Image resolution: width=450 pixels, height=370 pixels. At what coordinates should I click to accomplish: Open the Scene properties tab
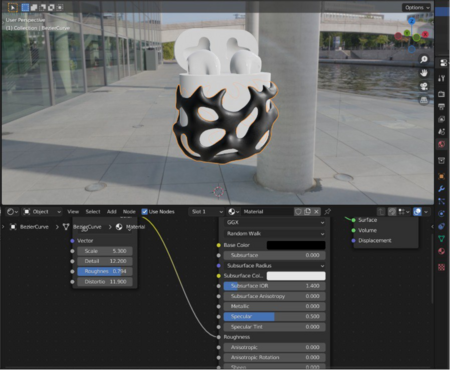(x=442, y=132)
